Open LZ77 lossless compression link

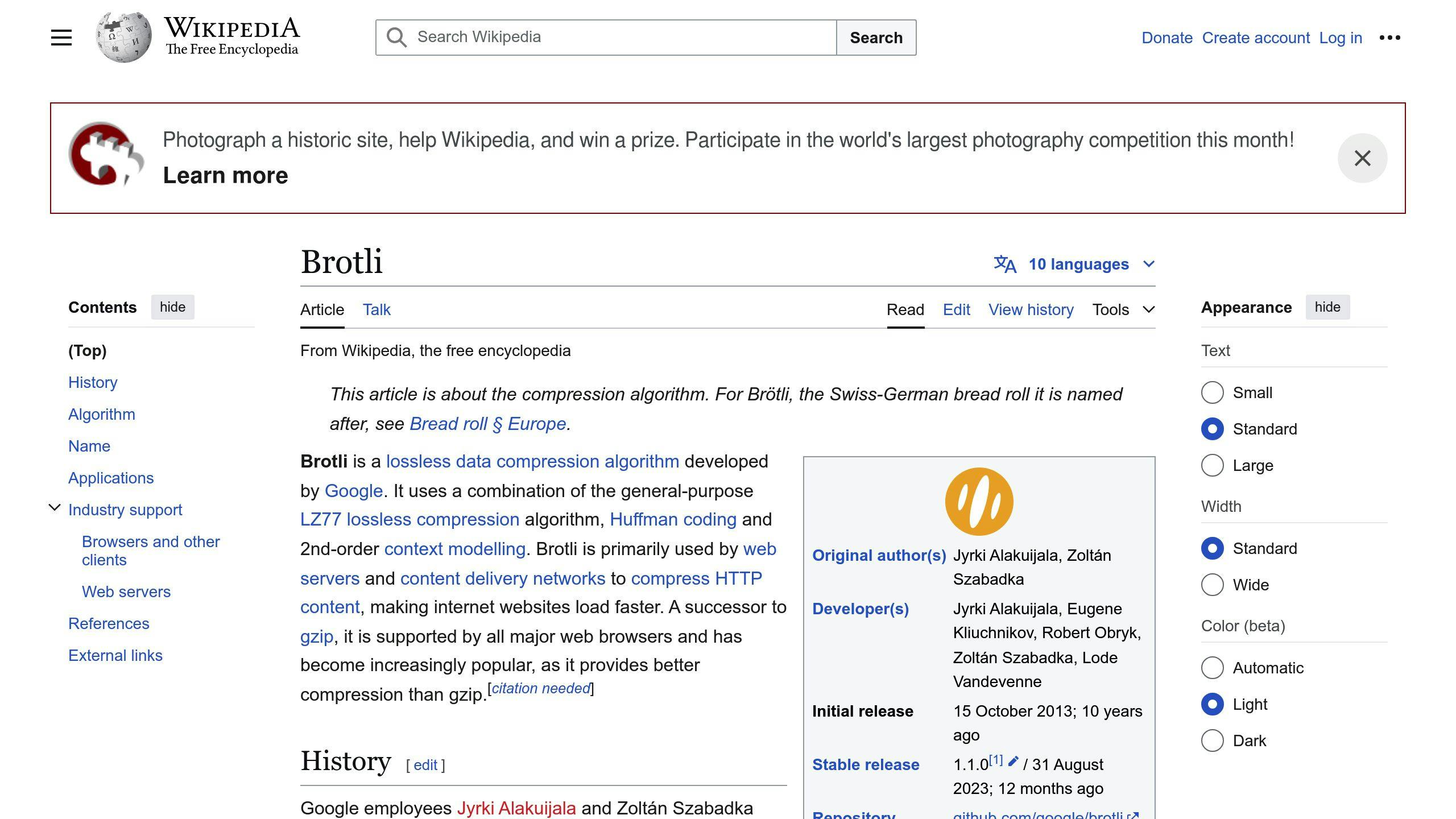409,519
